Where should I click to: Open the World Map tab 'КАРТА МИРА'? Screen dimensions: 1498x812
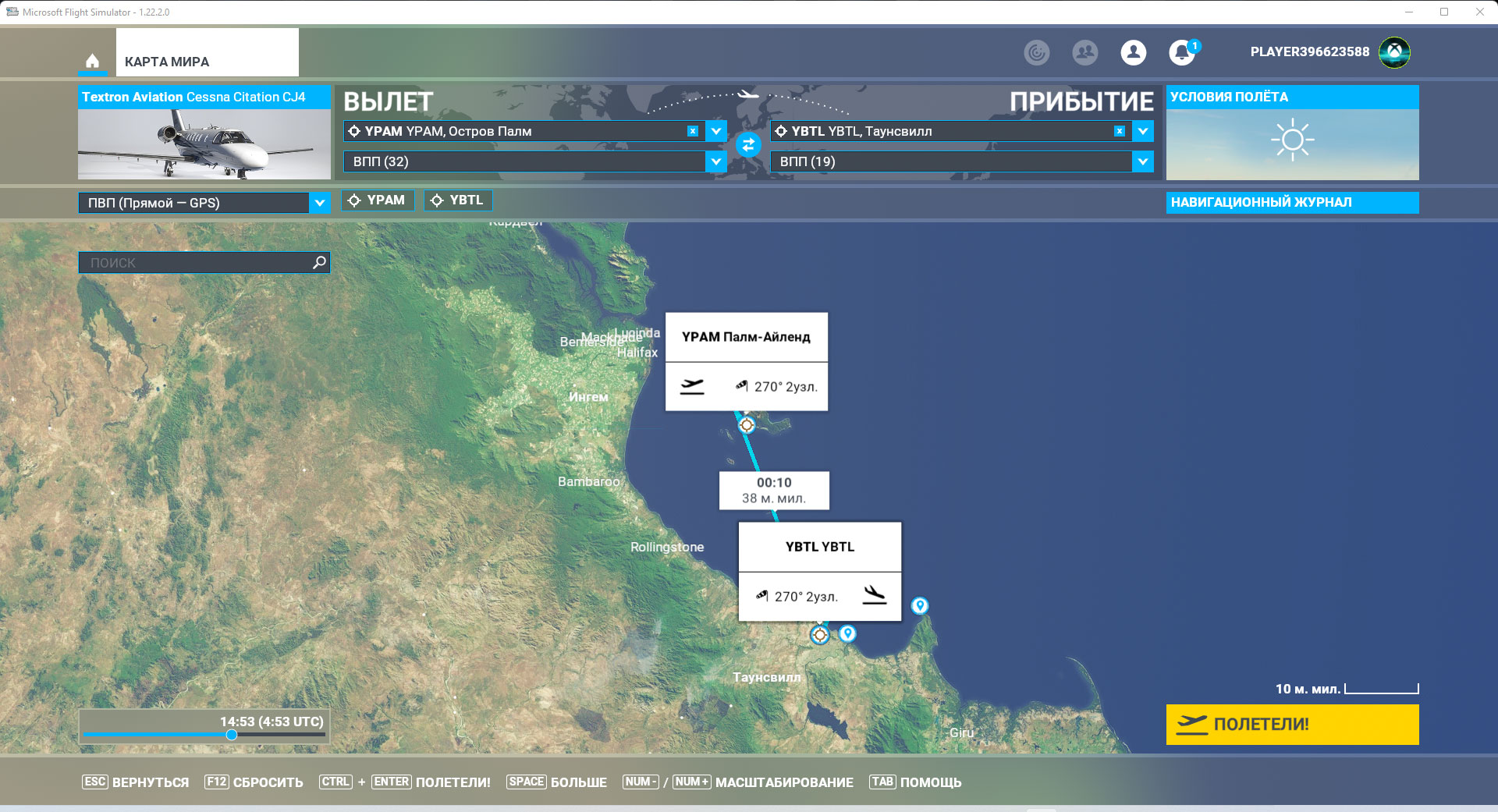(207, 52)
